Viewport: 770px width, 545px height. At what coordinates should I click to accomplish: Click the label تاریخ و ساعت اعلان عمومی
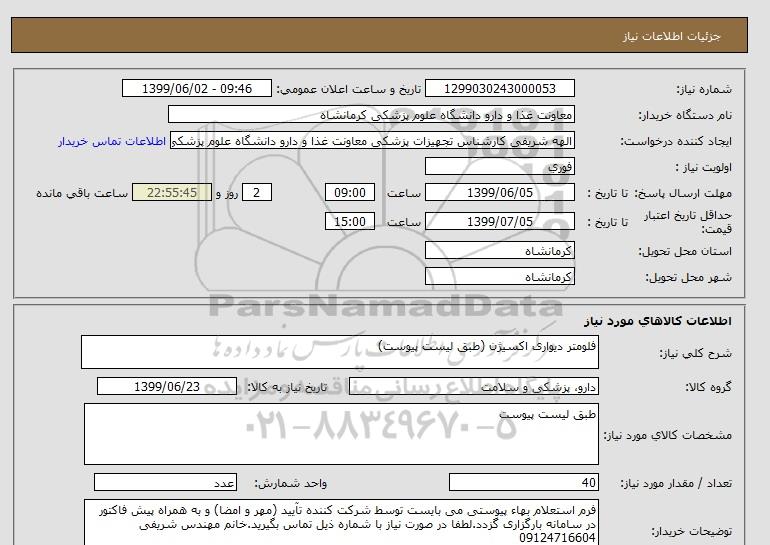click(x=349, y=89)
